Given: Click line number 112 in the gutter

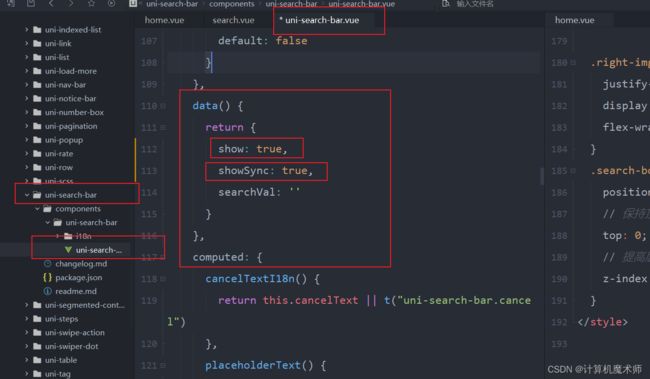Looking at the screenshot, I should pos(149,149).
